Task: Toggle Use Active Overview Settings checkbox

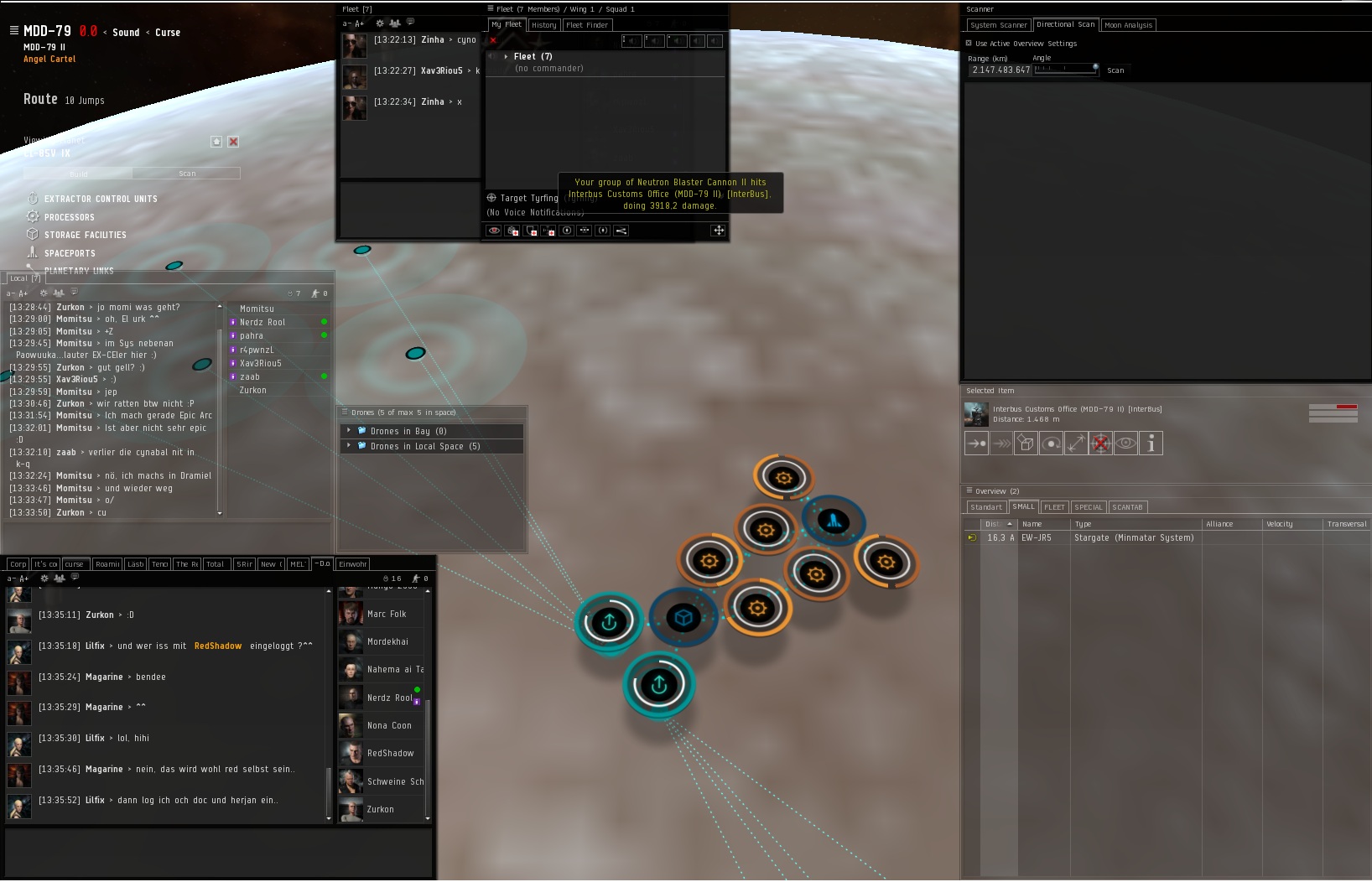Action: (x=969, y=44)
